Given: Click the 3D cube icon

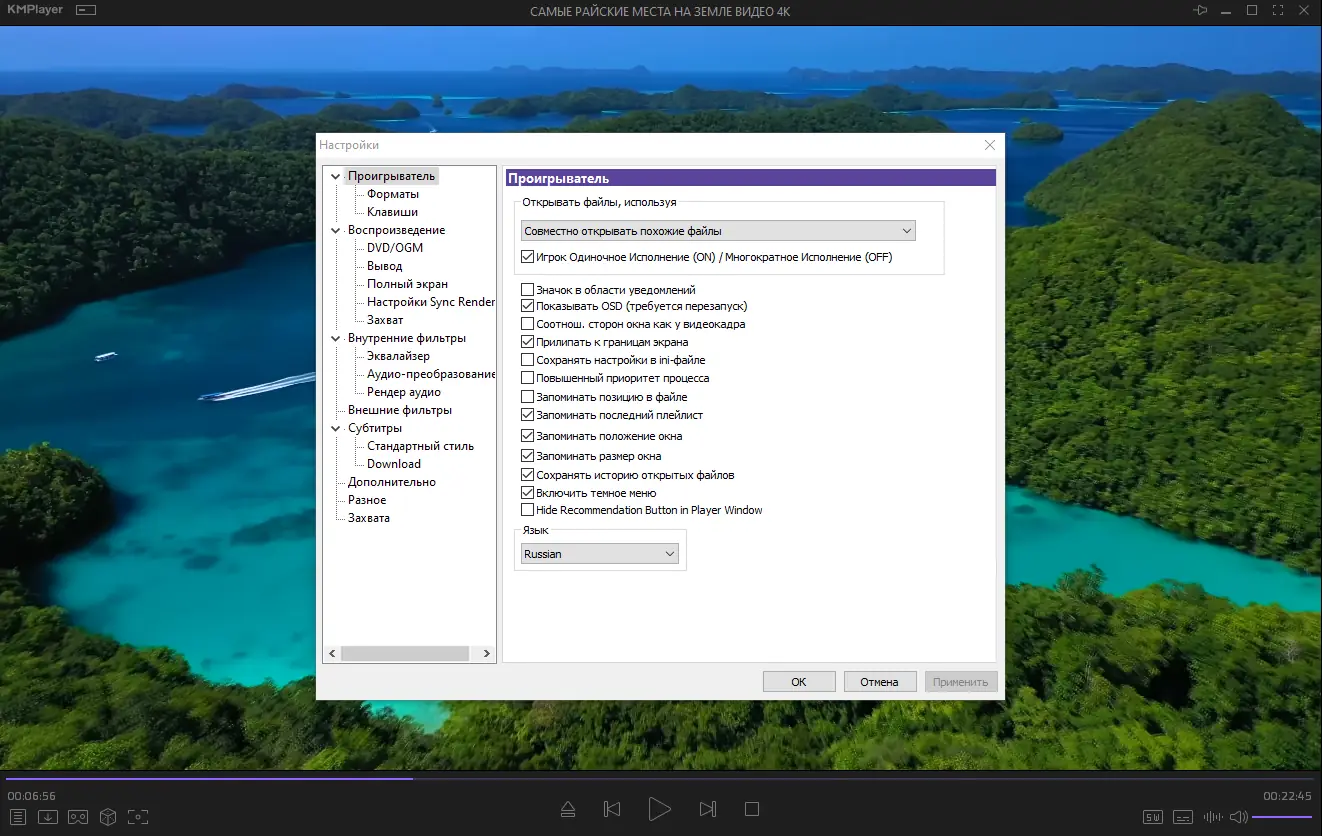Looking at the screenshot, I should pyautogui.click(x=108, y=817).
